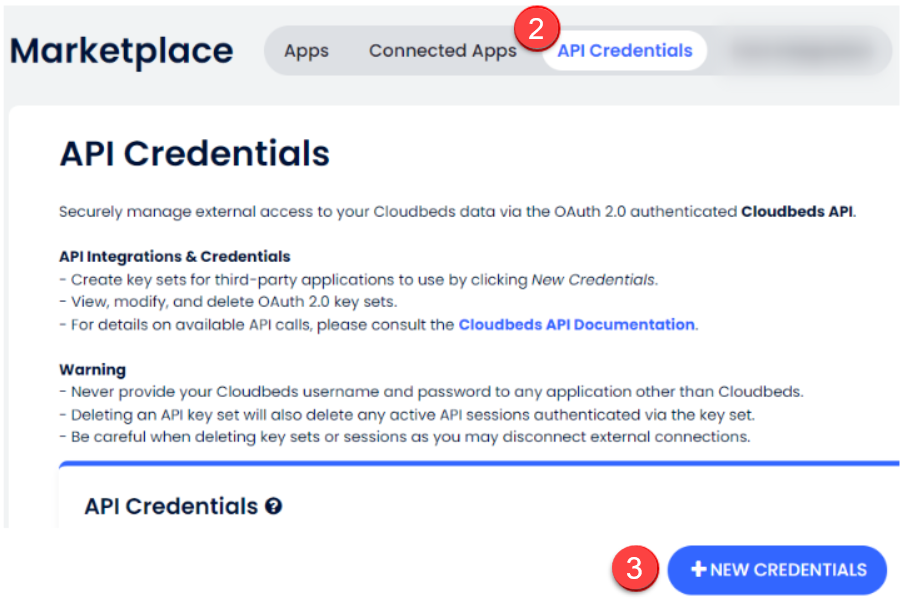Click the API Credentials card section heading

point(171,507)
